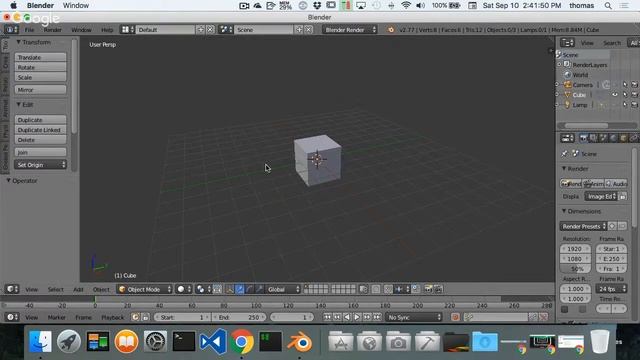The width and height of the screenshot is (640, 360).
Task: Click the rotate manipulator arc icon
Action: pyautogui.click(x=249, y=289)
